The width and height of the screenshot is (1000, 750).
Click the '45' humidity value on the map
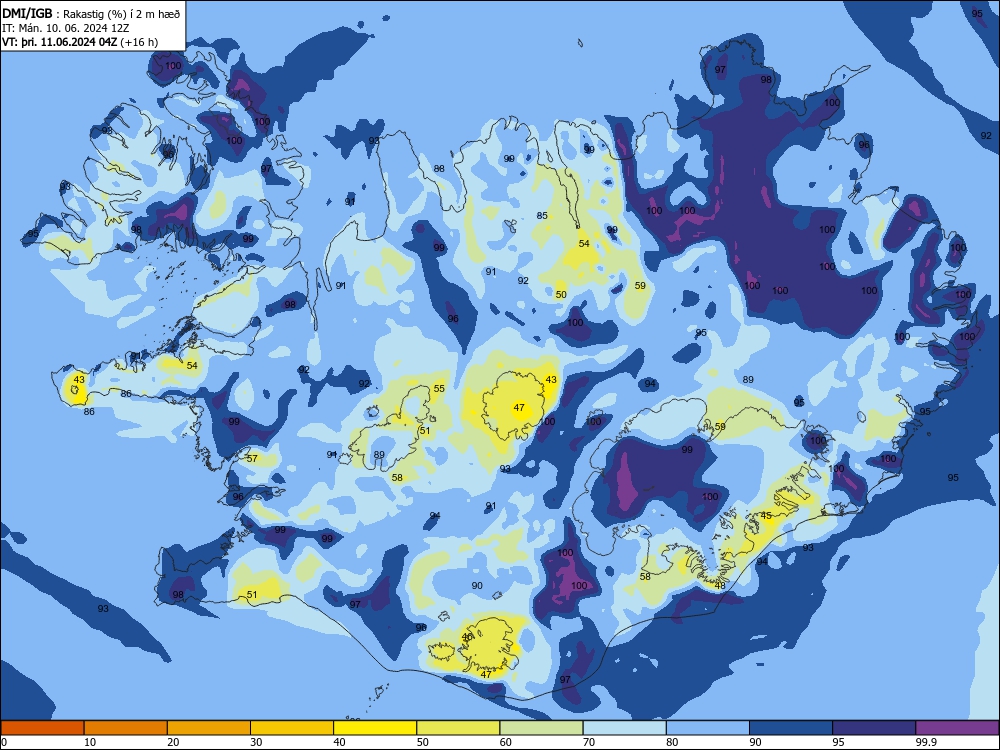(x=766, y=515)
